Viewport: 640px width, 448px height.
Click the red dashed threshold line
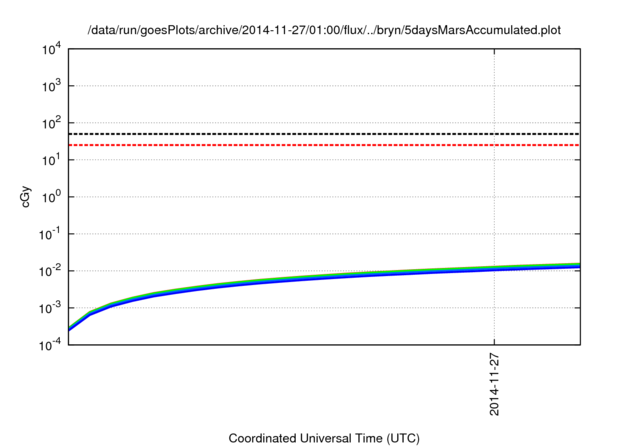[x=324, y=145]
